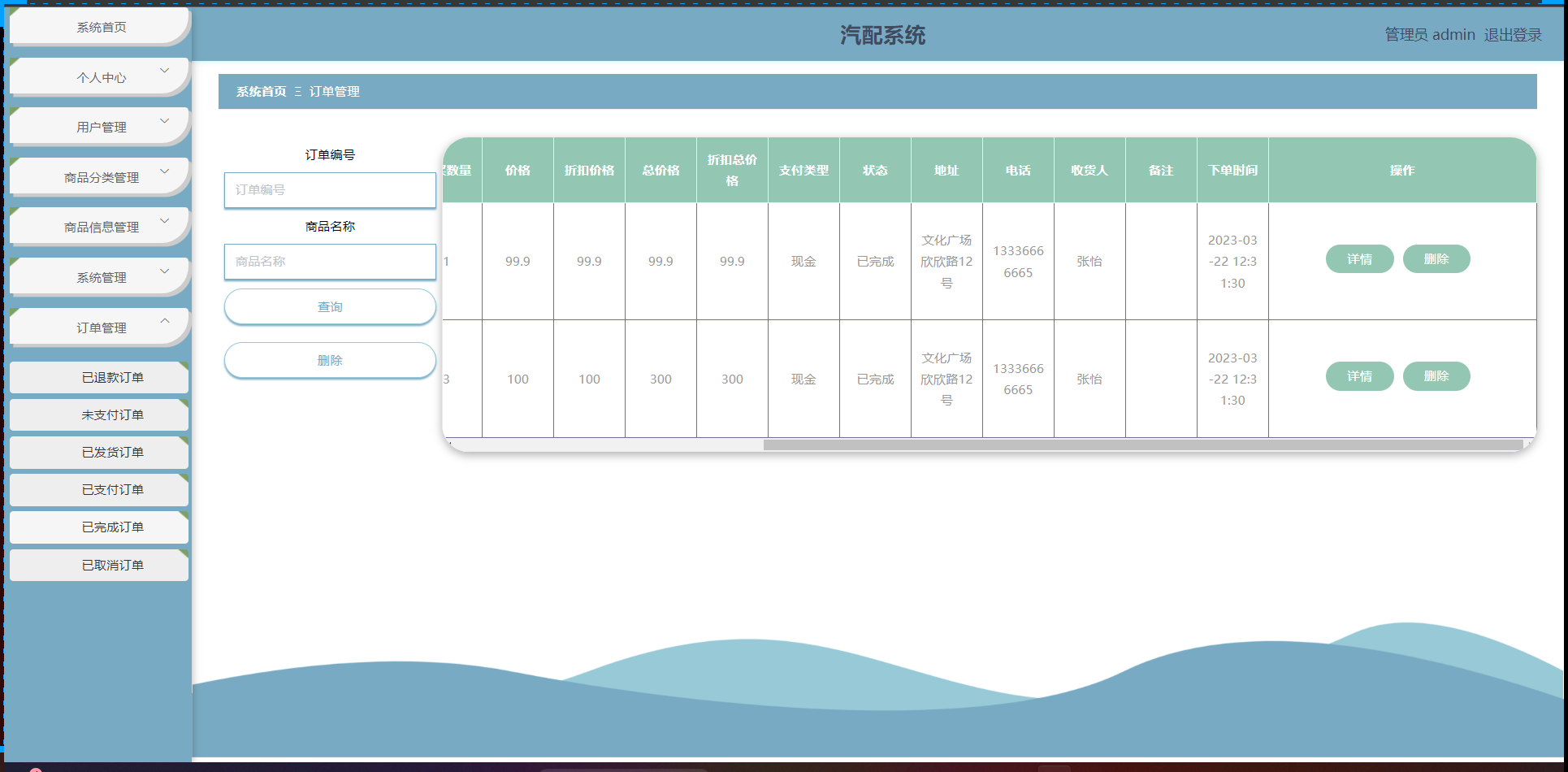Open the 已退款订单 submenu item
This screenshot has height=772, width=1568.
pyautogui.click(x=112, y=378)
